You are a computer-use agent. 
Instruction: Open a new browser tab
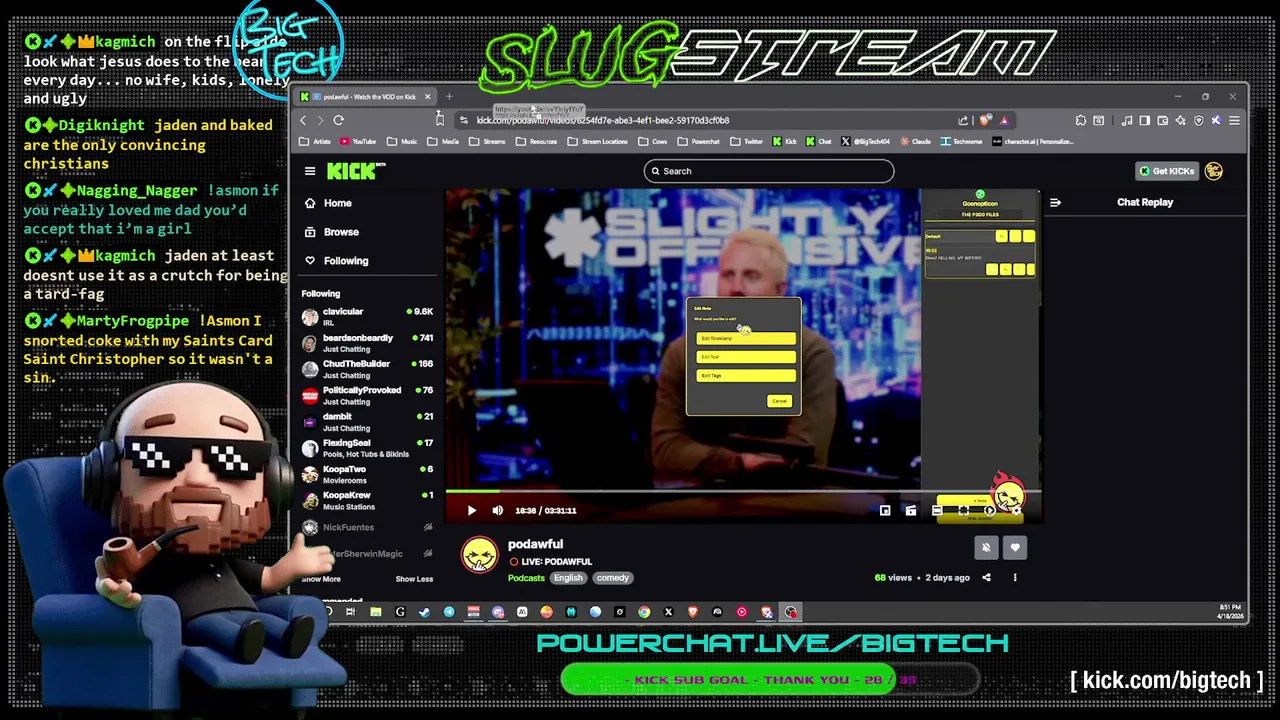click(449, 97)
